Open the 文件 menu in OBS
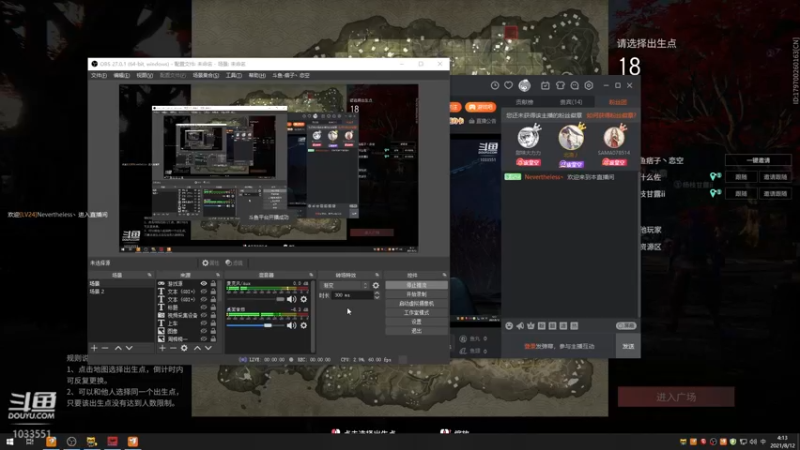The height and width of the screenshot is (450, 800). point(98,76)
